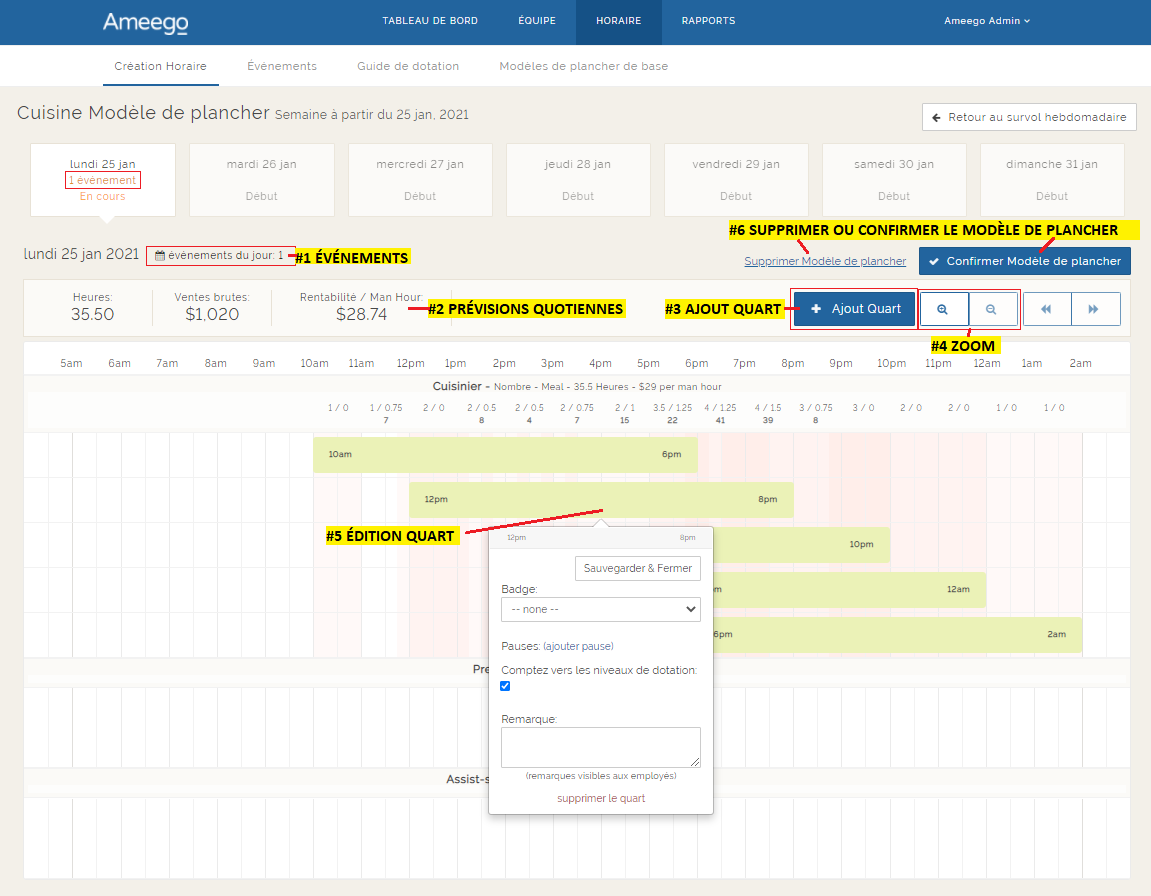Click Supprimer Modèle de plancher link
The width and height of the screenshot is (1151, 896).
(x=824, y=262)
